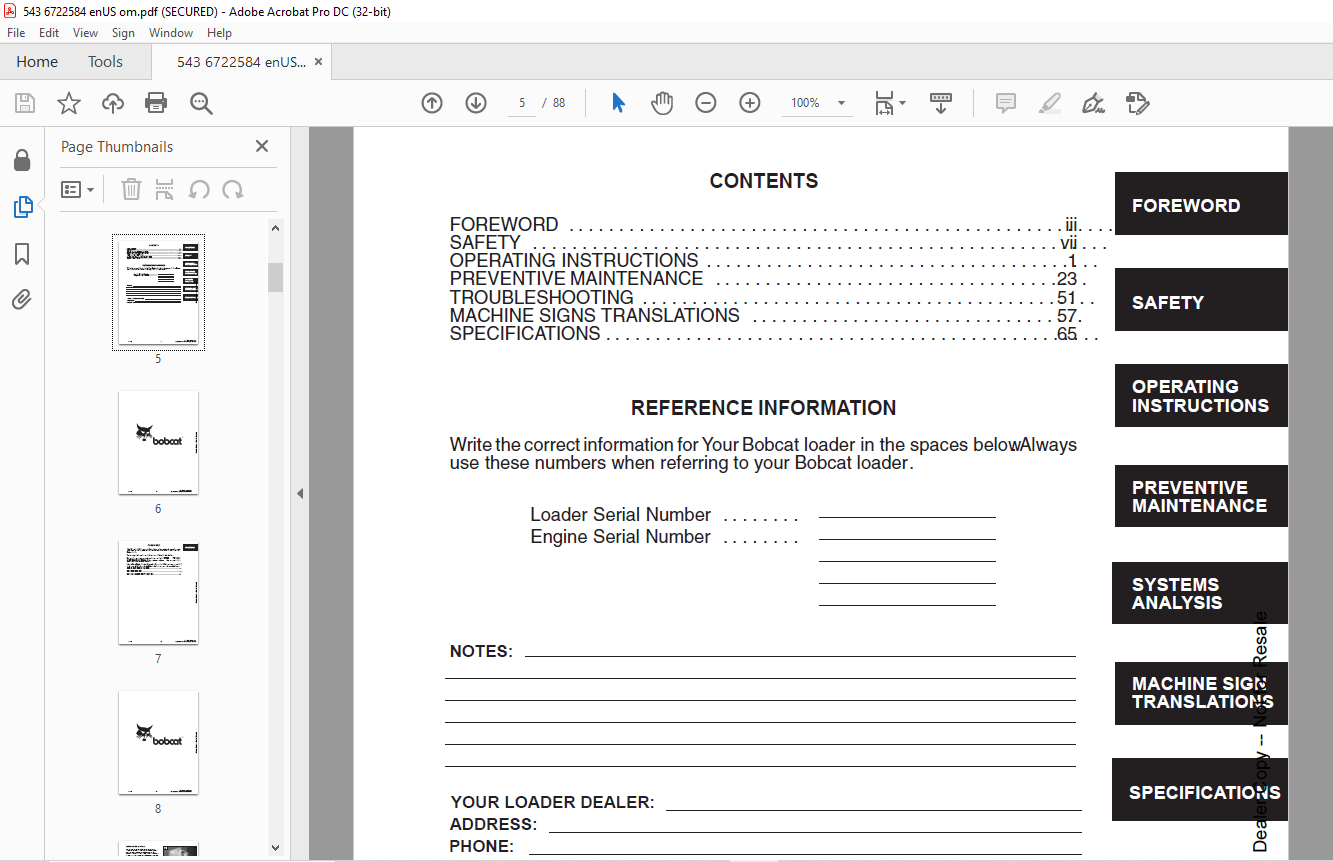This screenshot has height=862, width=1333.
Task: Go to next page with down arrow
Action: pos(476,103)
